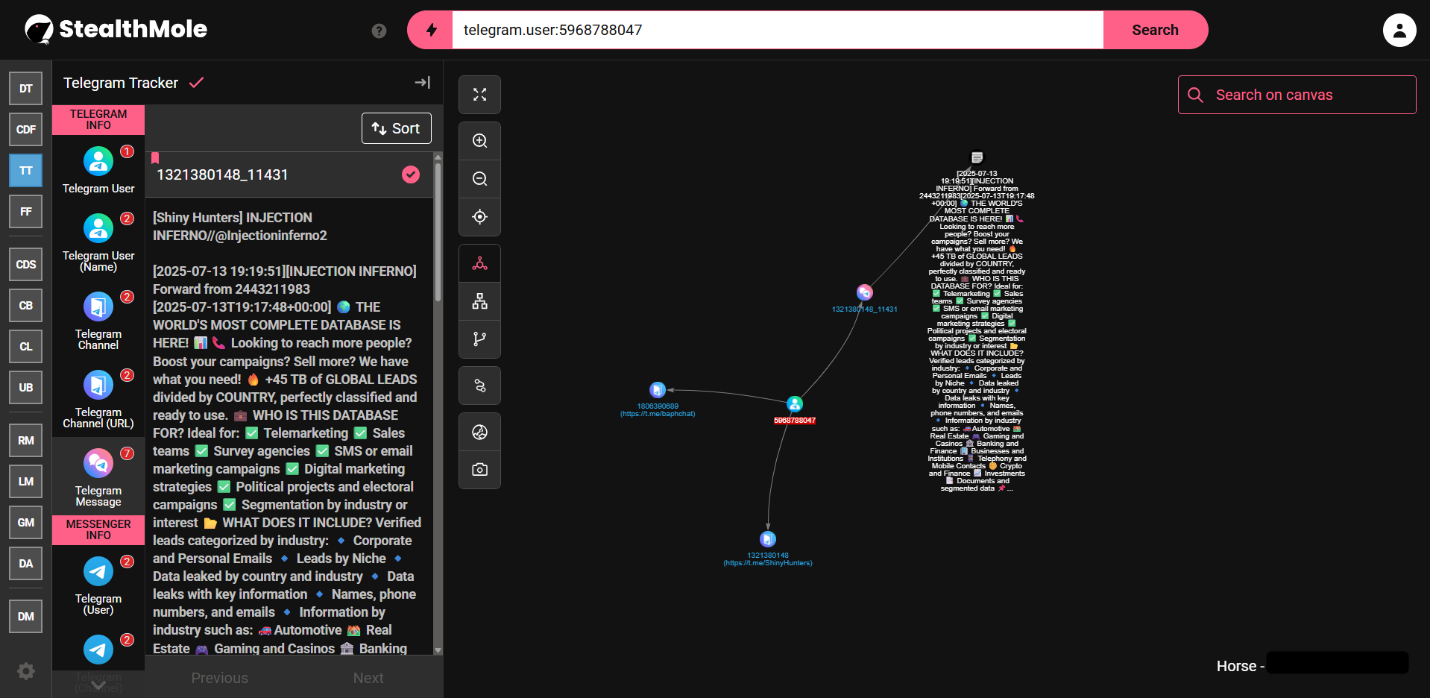Select the message text note node icon
This screenshot has height=698, width=1430.
(x=977, y=158)
